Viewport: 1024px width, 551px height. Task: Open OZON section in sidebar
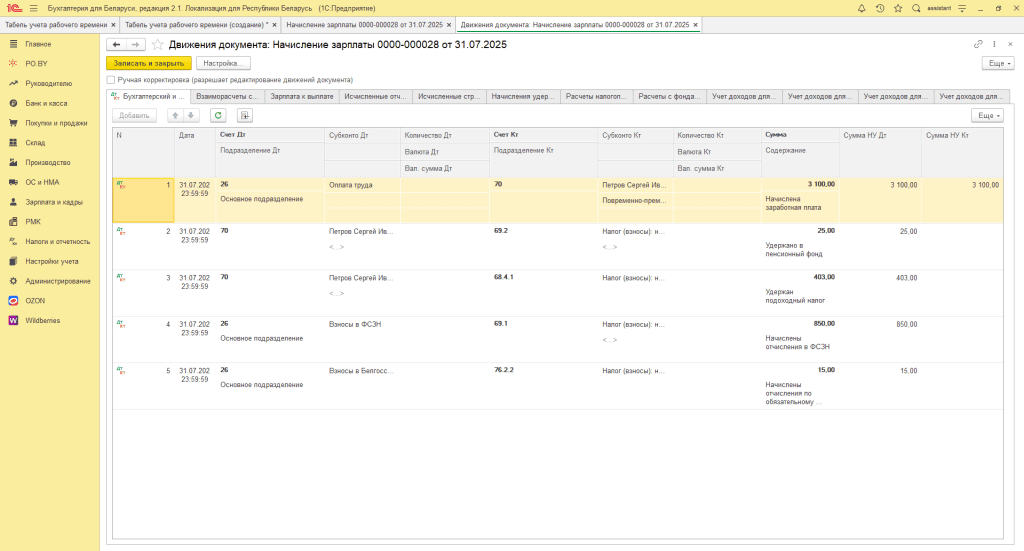pos(35,301)
